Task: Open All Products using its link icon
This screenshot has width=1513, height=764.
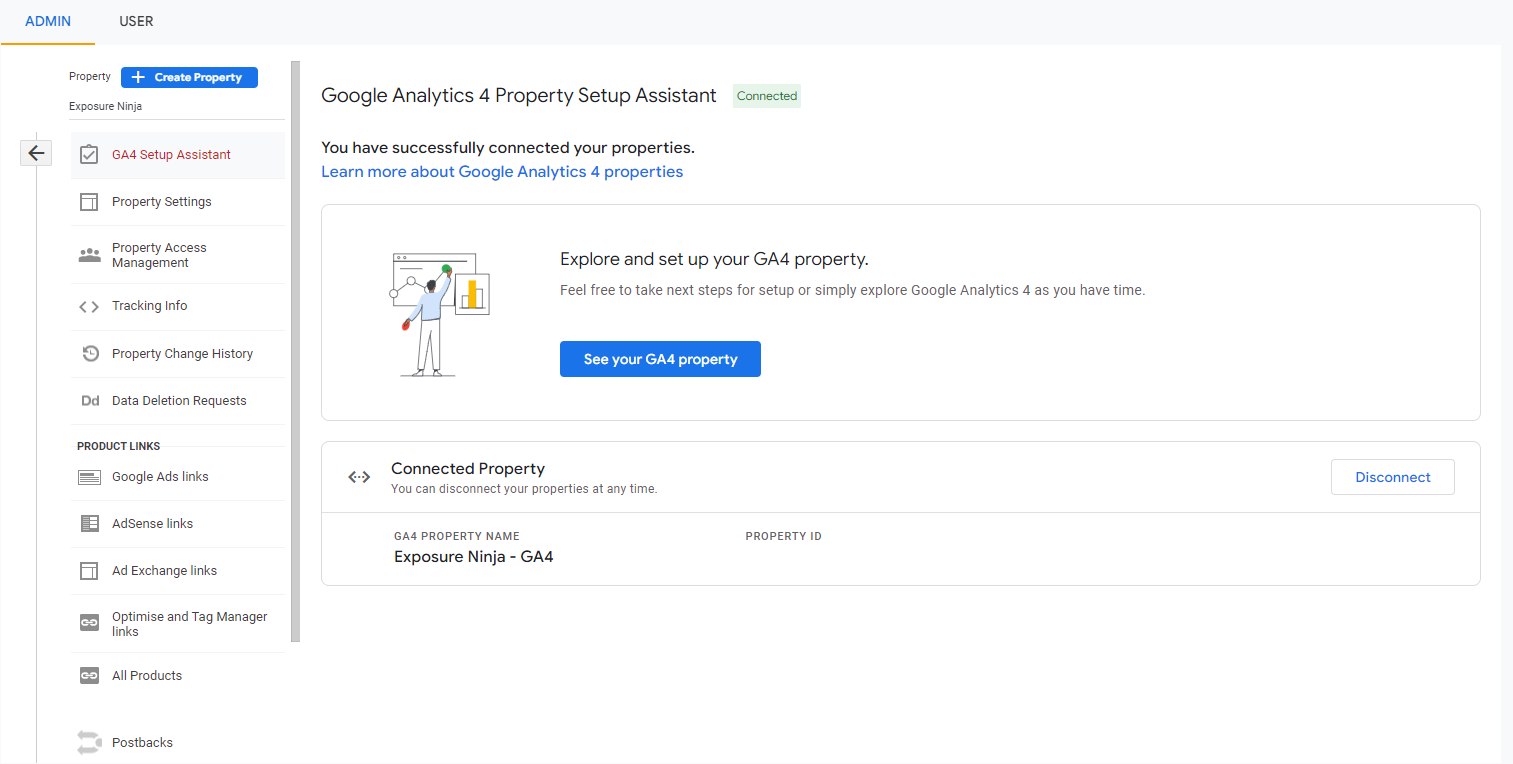Action: [89, 675]
